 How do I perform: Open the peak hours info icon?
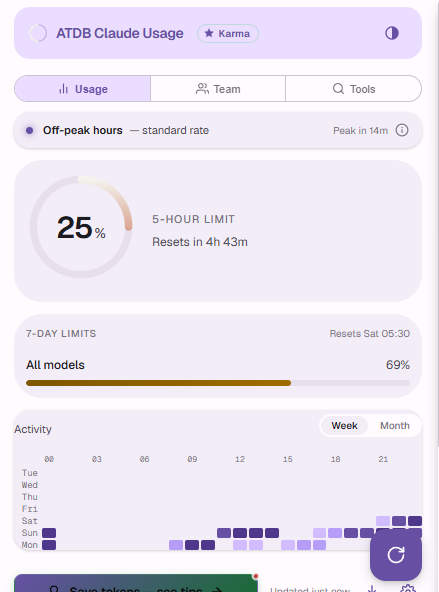pyautogui.click(x=402, y=130)
